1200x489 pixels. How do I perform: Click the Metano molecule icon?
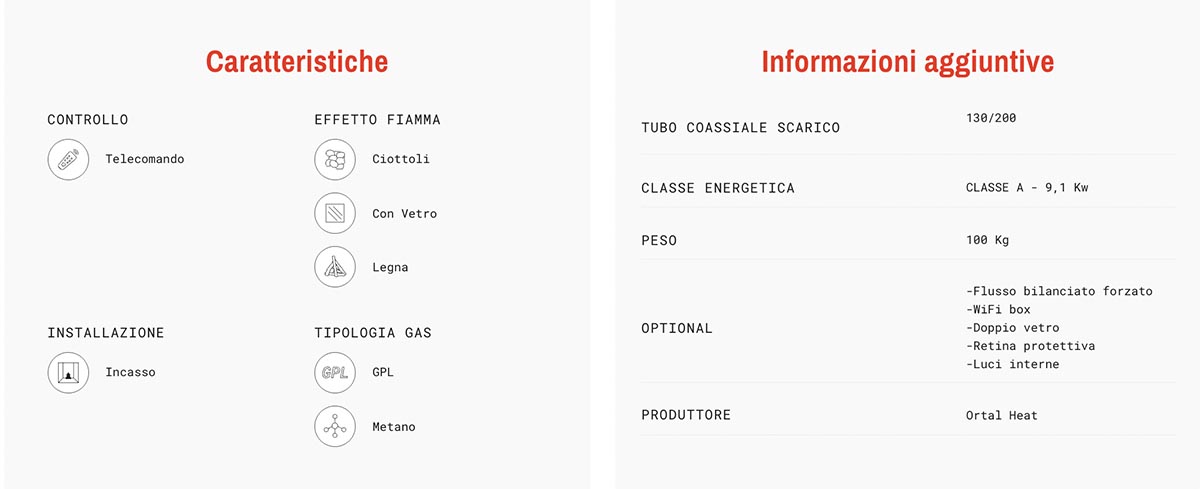[335, 427]
